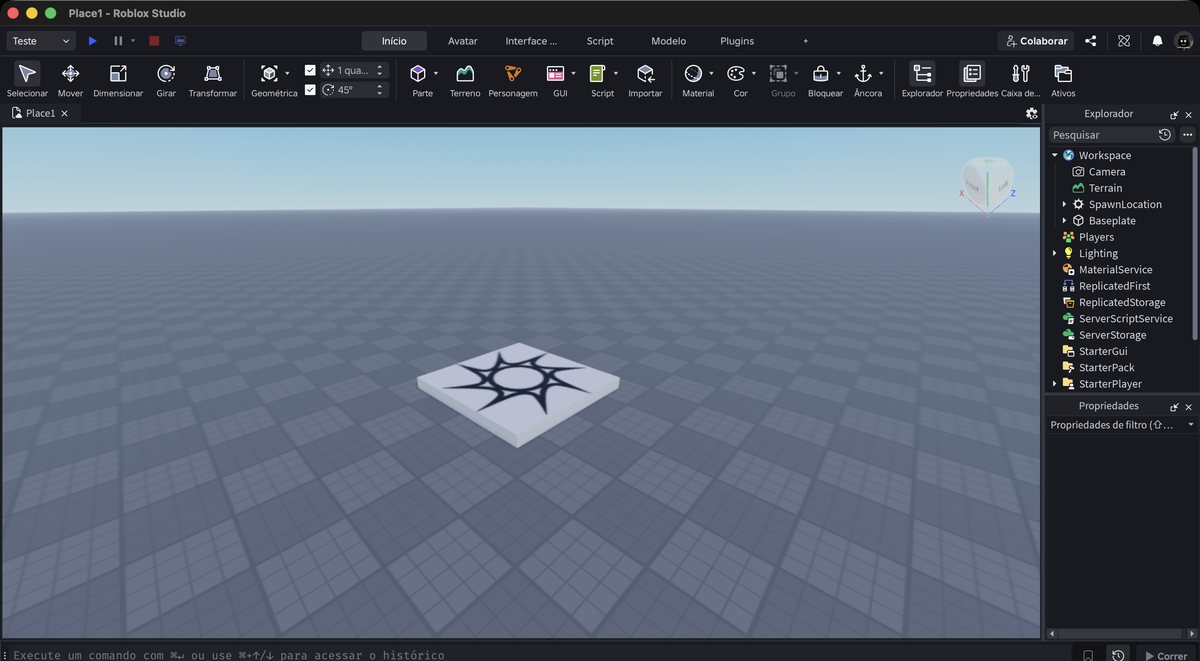Click the client/server view icon
This screenshot has width=1200, height=661.
point(180,41)
